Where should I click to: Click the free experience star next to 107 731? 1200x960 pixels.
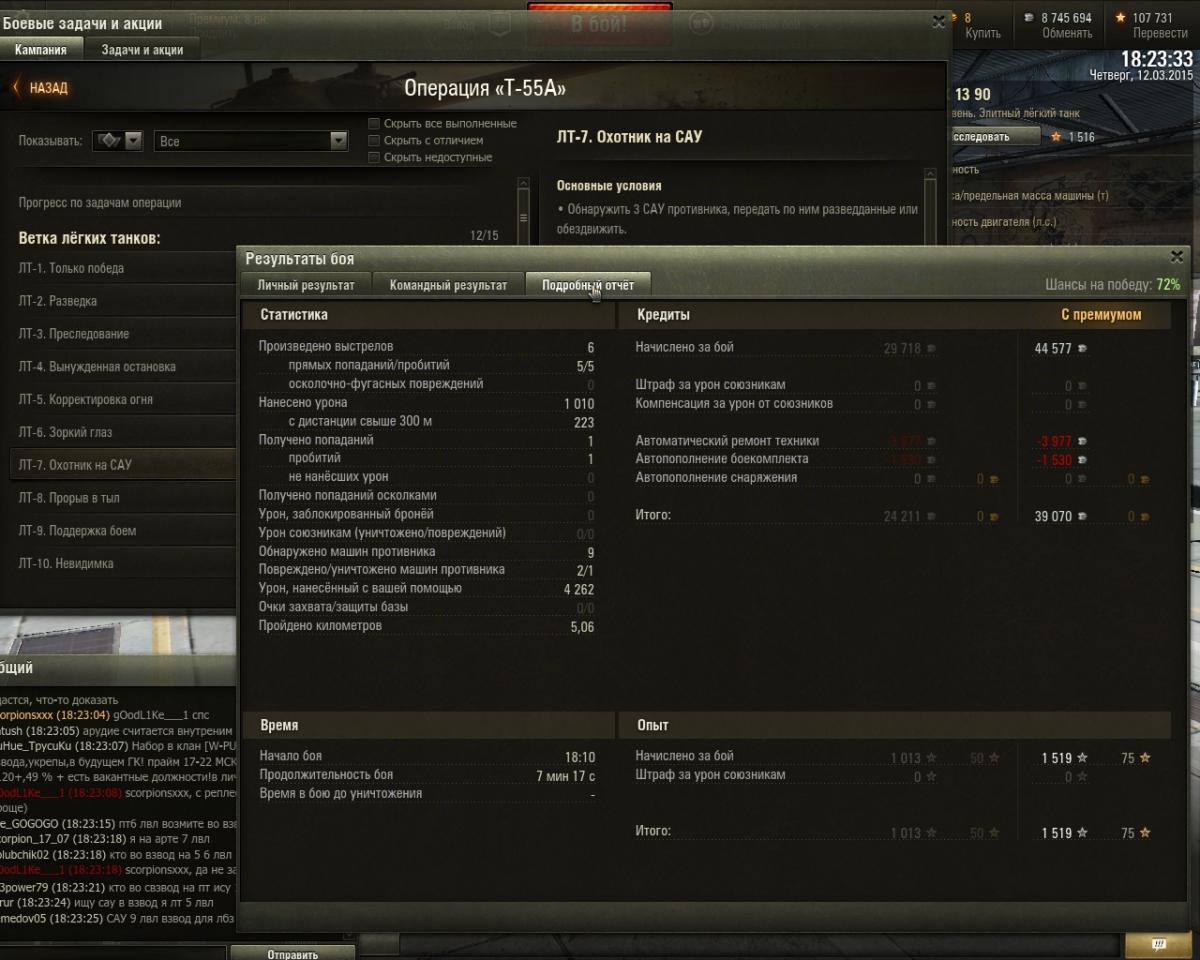[1120, 18]
